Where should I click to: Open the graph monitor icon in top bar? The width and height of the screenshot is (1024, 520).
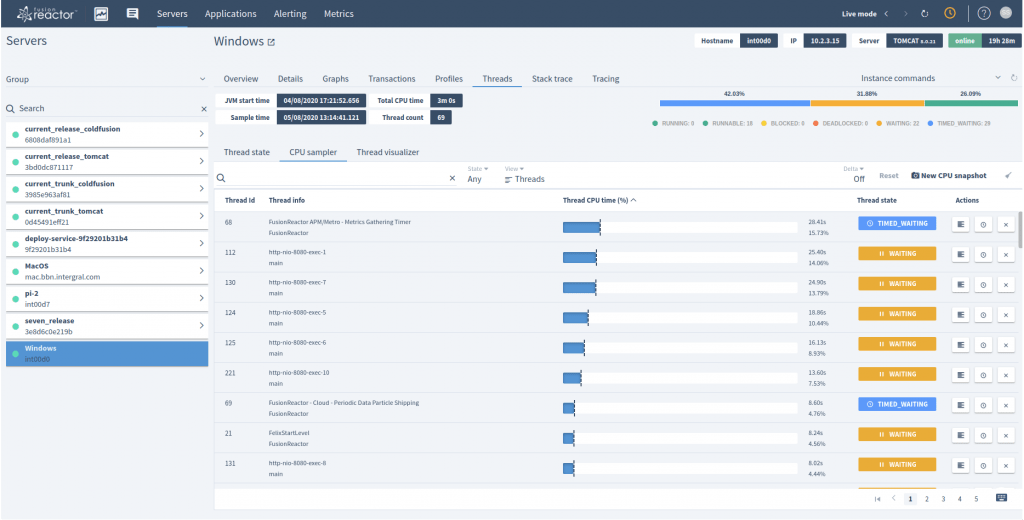tap(101, 14)
